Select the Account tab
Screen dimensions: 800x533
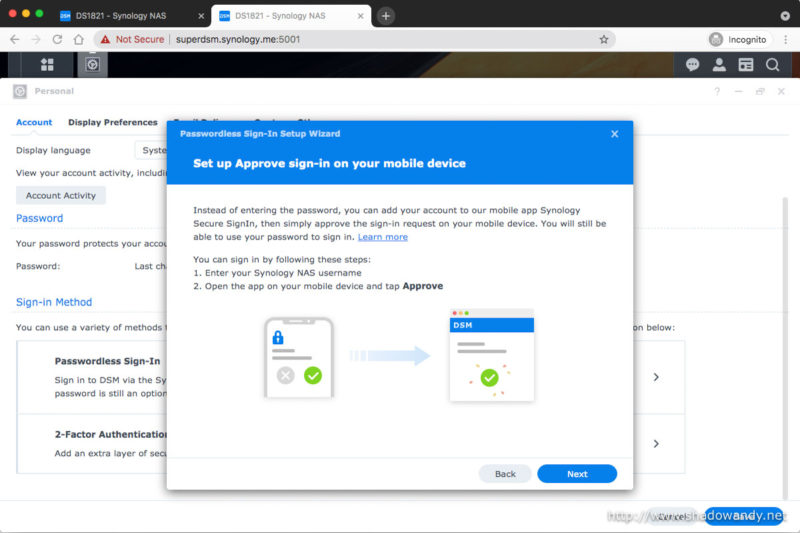click(x=34, y=122)
